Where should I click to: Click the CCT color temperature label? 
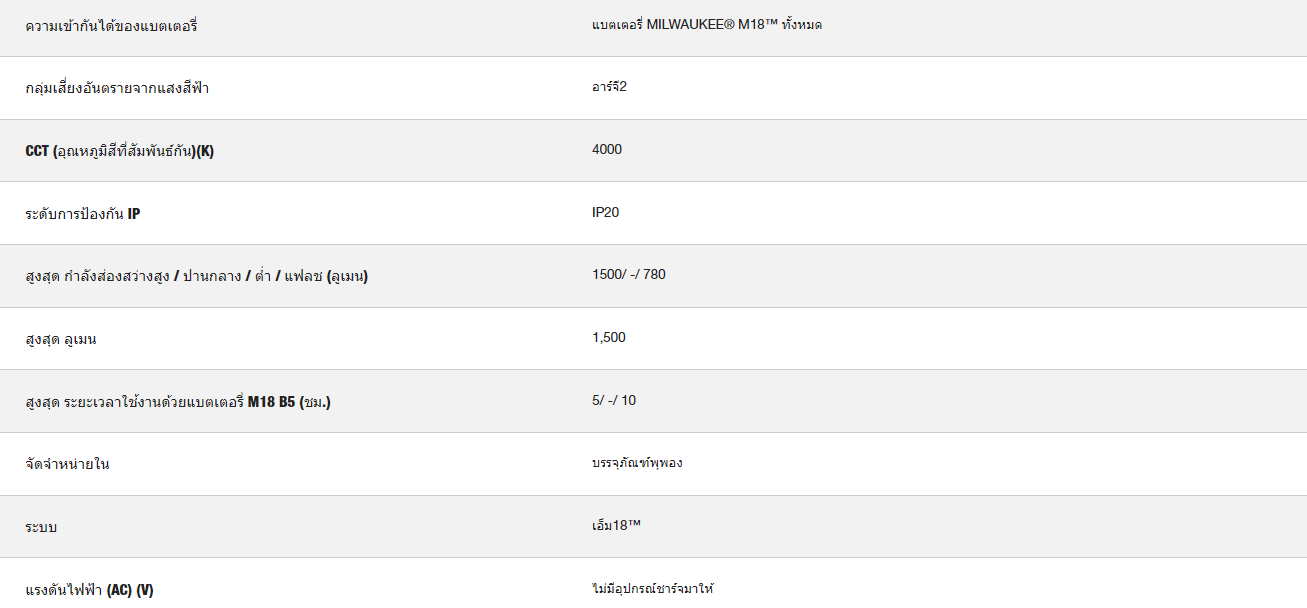tap(120, 151)
